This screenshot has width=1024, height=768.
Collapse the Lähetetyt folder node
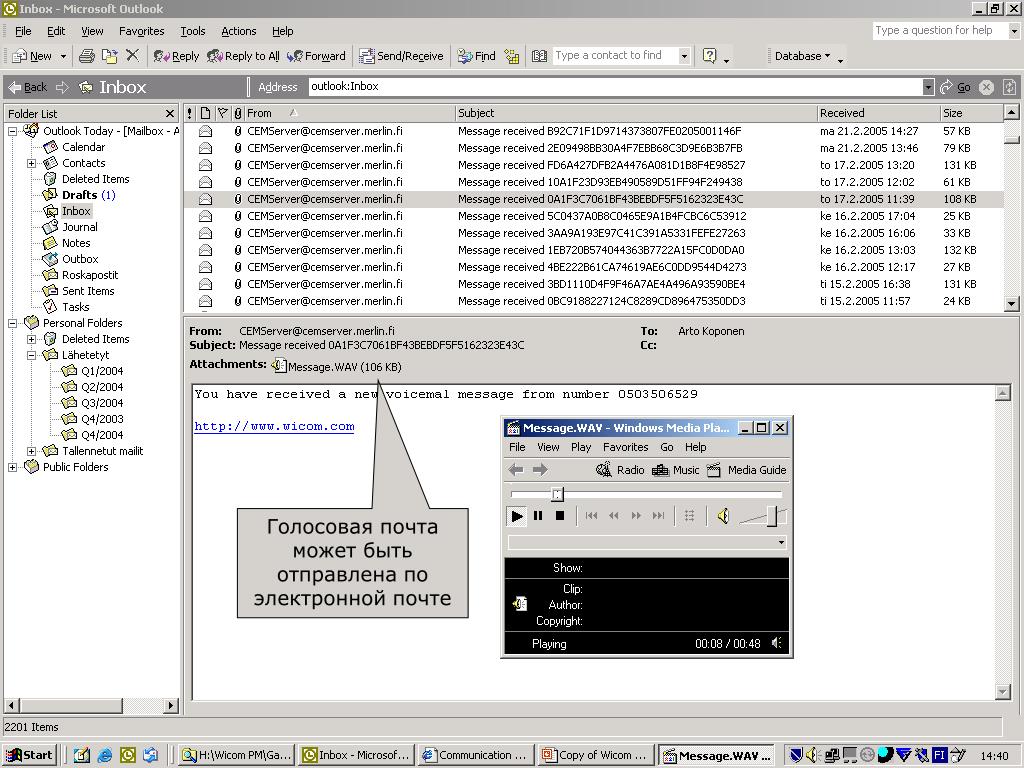[x=31, y=355]
